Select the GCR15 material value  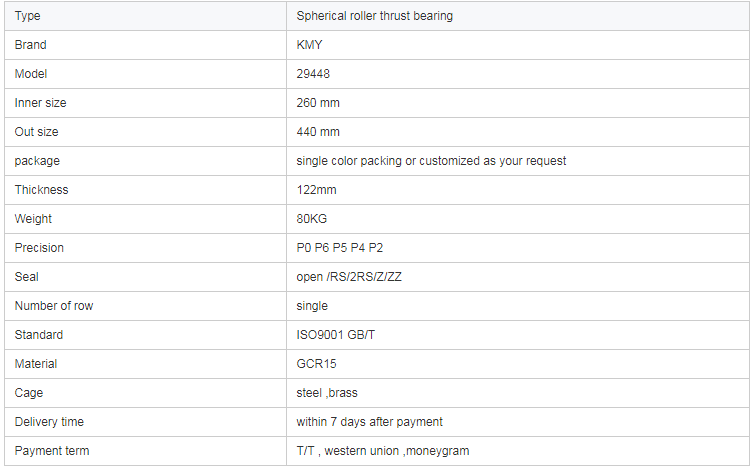[316, 364]
